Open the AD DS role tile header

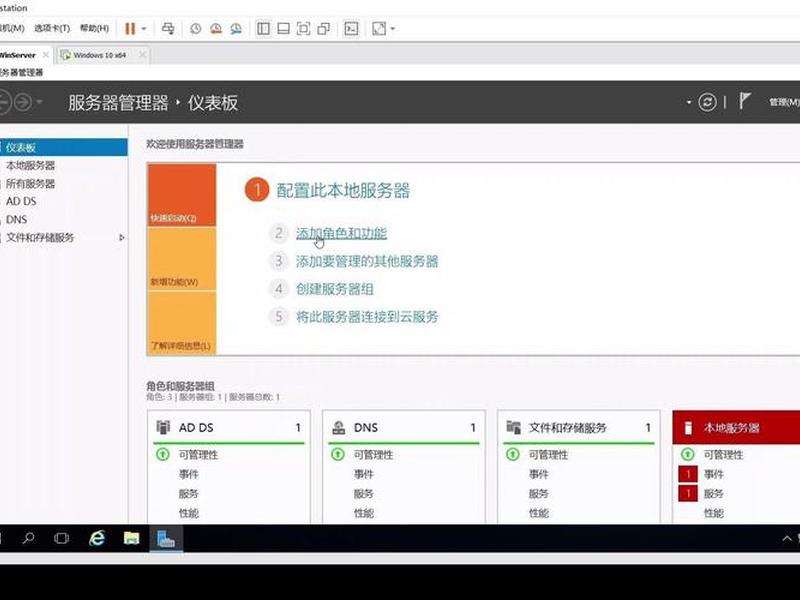click(x=229, y=428)
